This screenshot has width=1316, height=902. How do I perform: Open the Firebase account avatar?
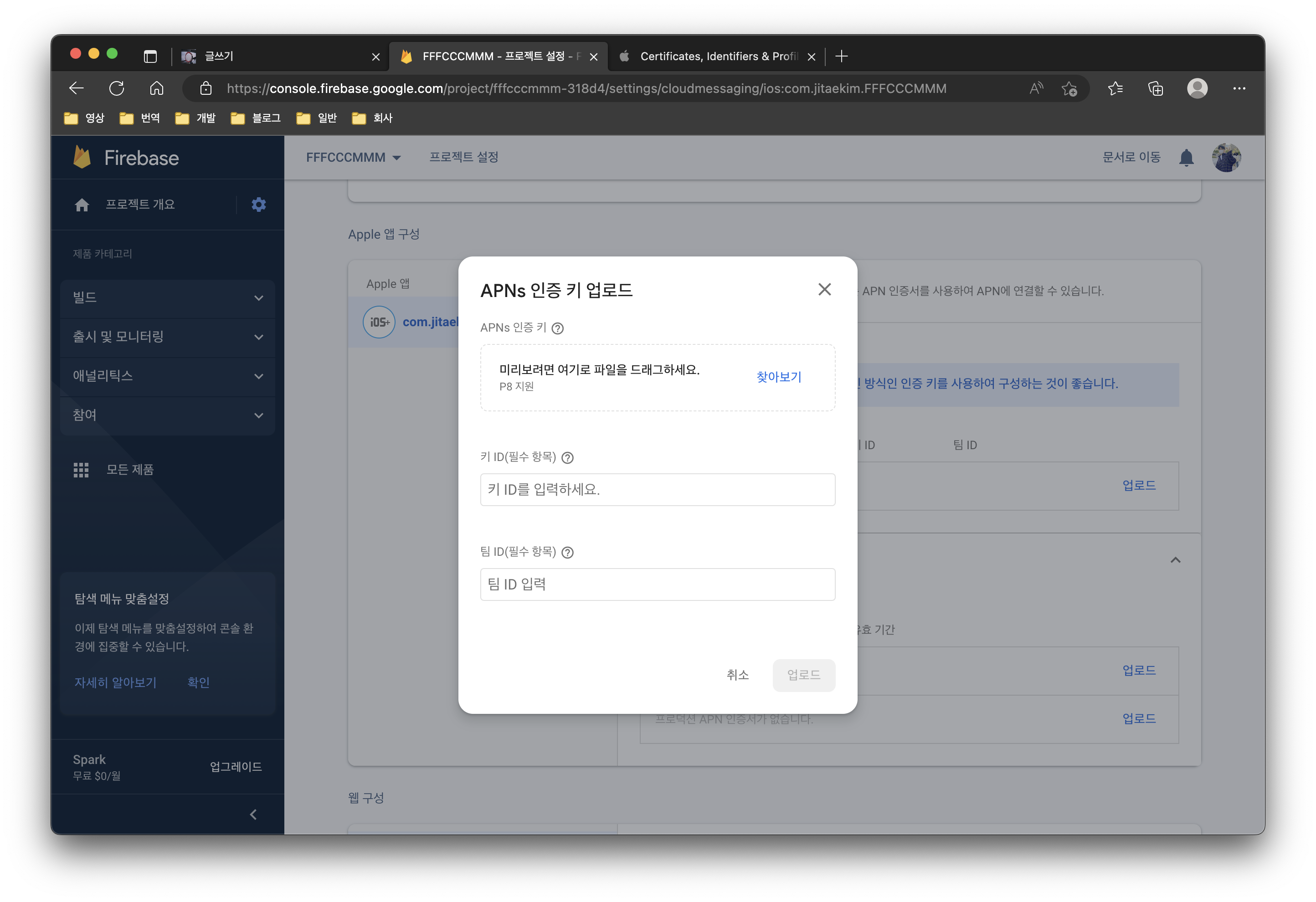1226,158
